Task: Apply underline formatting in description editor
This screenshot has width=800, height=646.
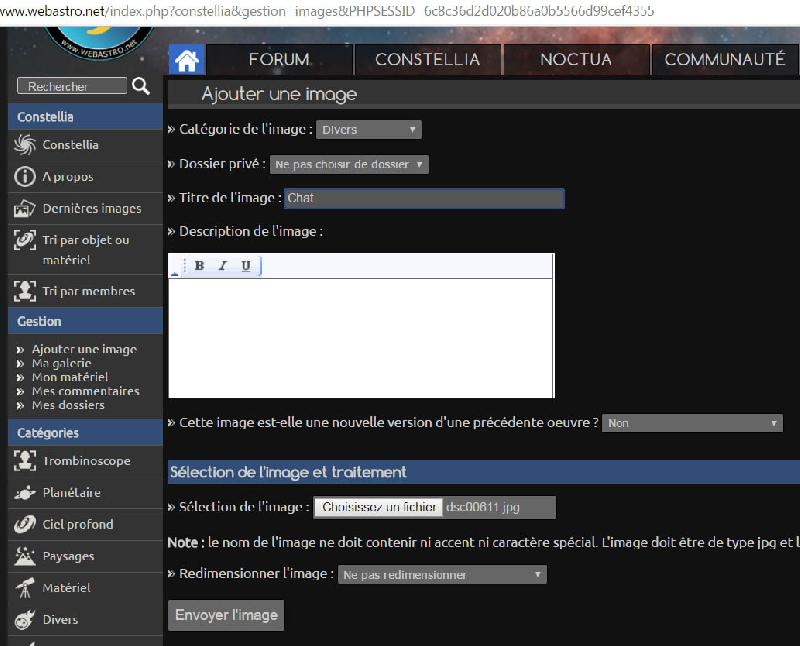Action: 246,265
